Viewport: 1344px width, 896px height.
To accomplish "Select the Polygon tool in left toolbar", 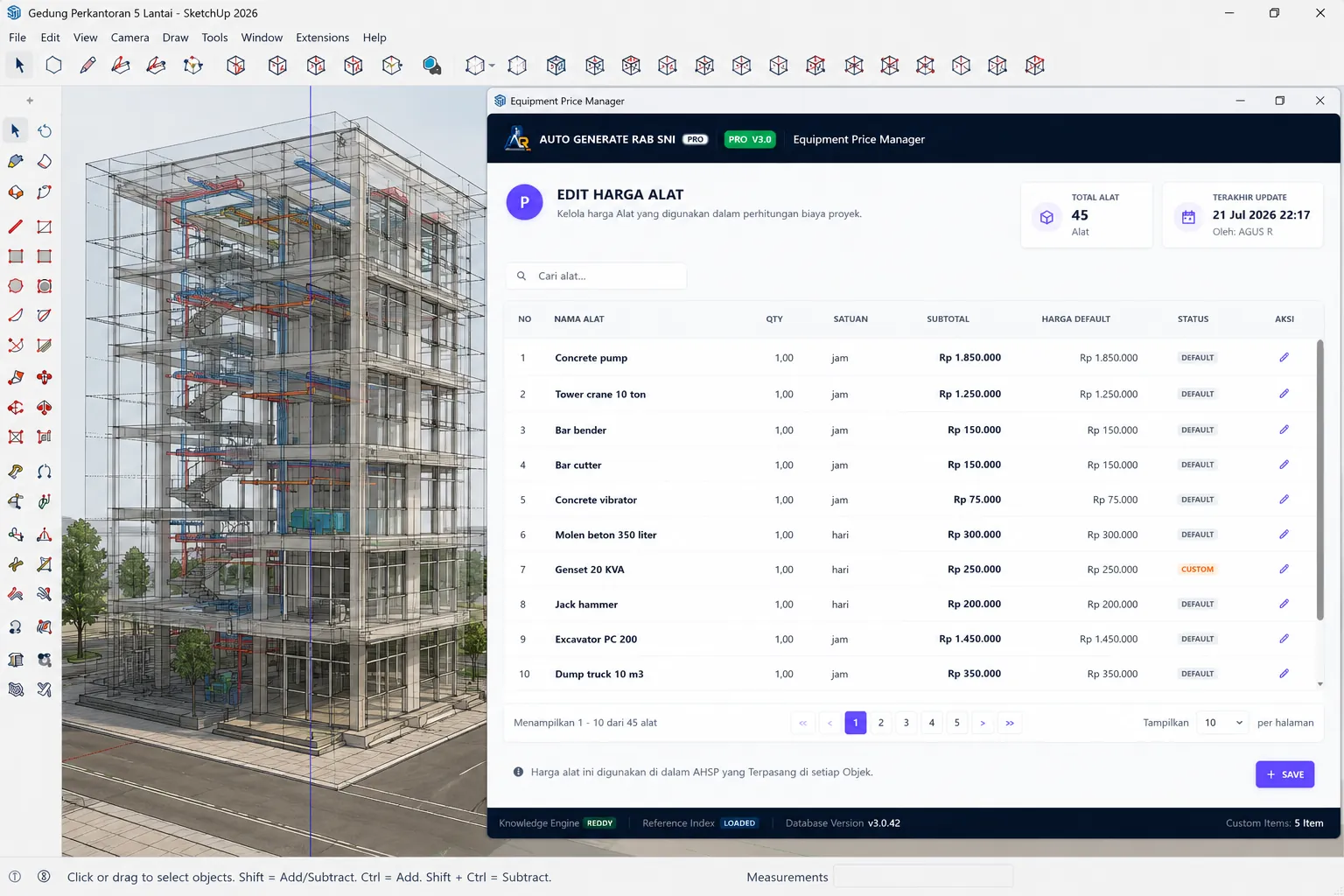I will click(16, 286).
